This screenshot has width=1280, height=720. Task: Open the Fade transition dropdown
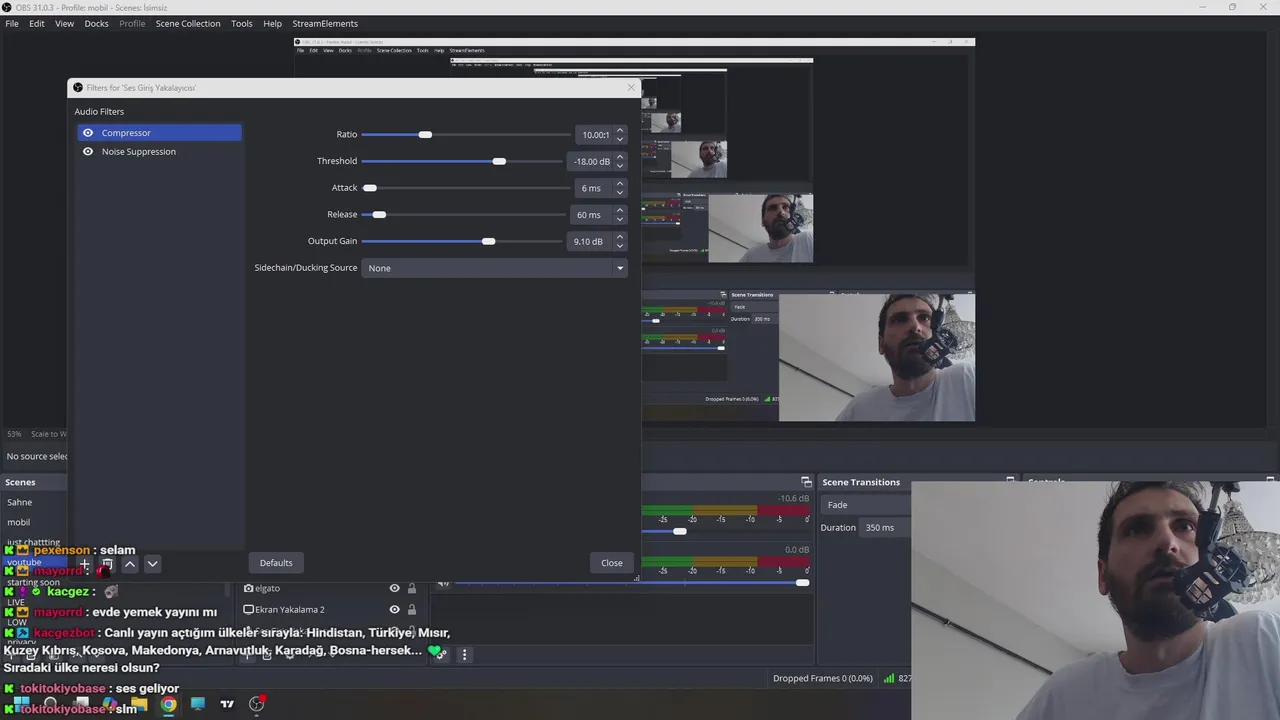pyautogui.click(x=866, y=505)
